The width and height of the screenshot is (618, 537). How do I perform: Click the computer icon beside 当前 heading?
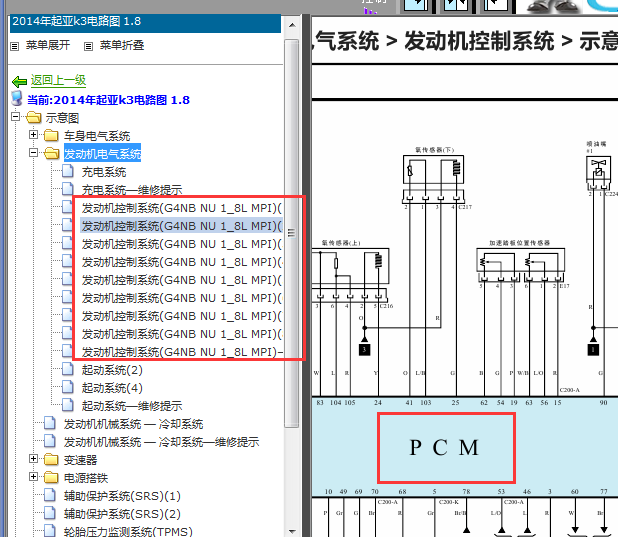coord(17,99)
